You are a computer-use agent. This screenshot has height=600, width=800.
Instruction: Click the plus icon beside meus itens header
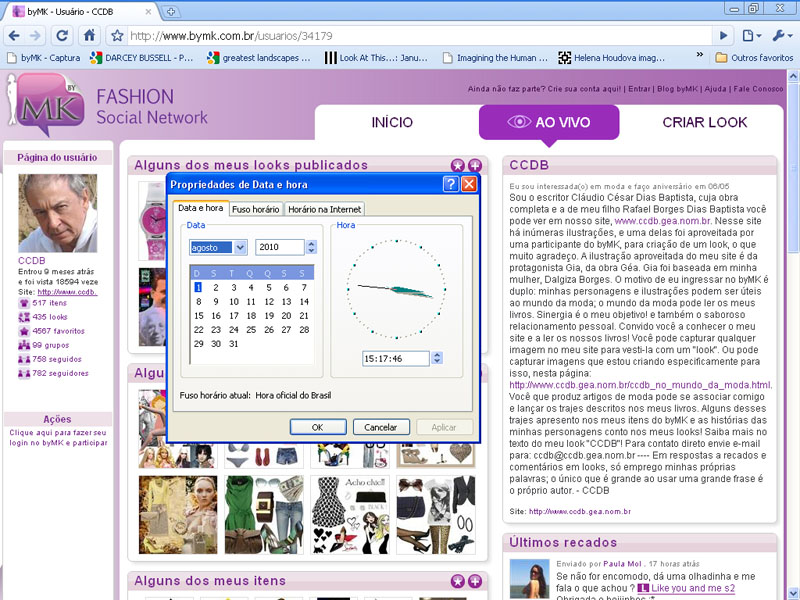click(475, 581)
